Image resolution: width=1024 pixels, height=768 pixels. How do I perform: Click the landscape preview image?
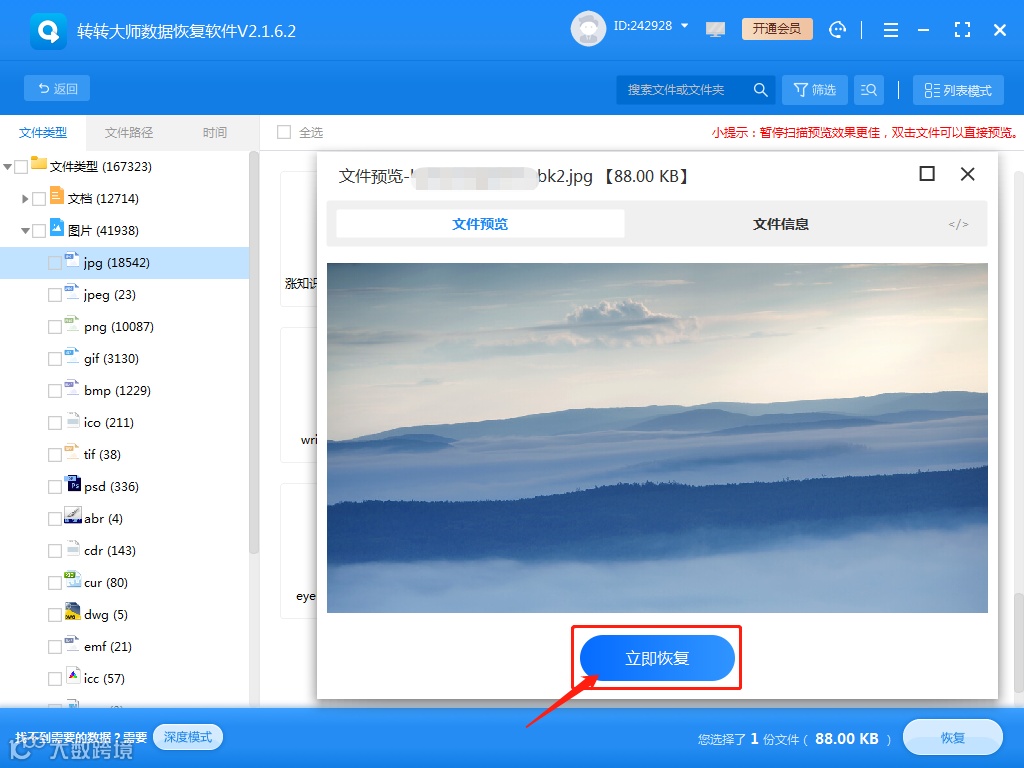tap(657, 438)
